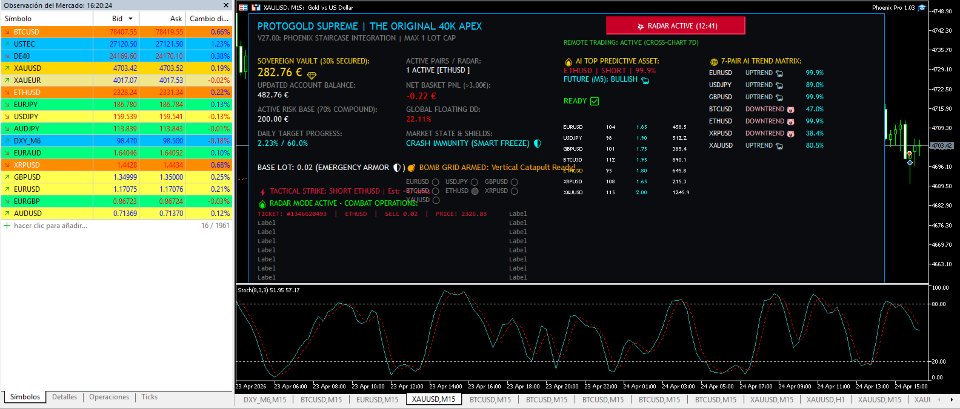Click the bull icon in EURUSD UPTREND row
The width and height of the screenshot is (960, 409).
(779, 72)
